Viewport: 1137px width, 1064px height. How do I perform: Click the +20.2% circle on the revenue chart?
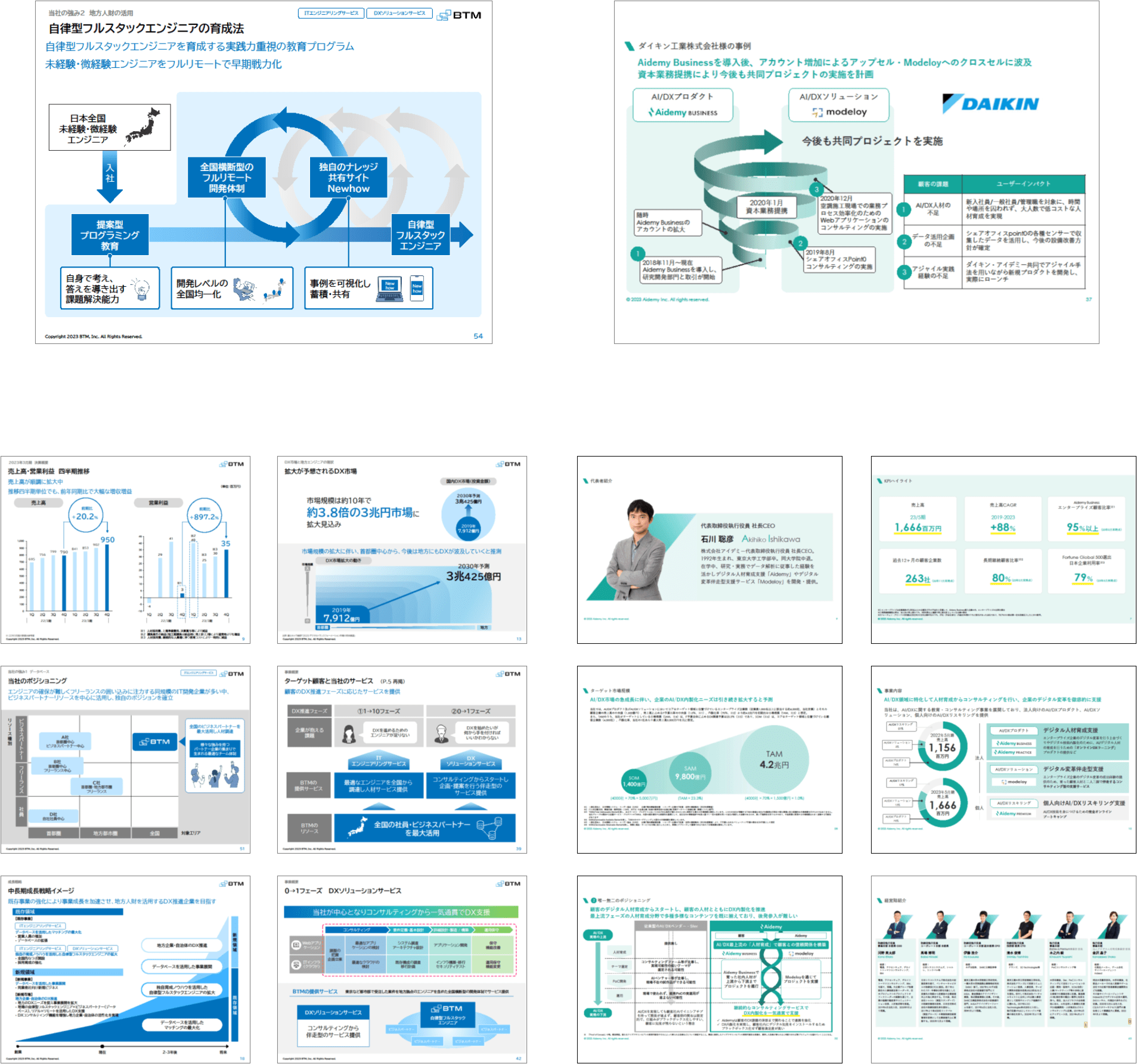(x=86, y=515)
